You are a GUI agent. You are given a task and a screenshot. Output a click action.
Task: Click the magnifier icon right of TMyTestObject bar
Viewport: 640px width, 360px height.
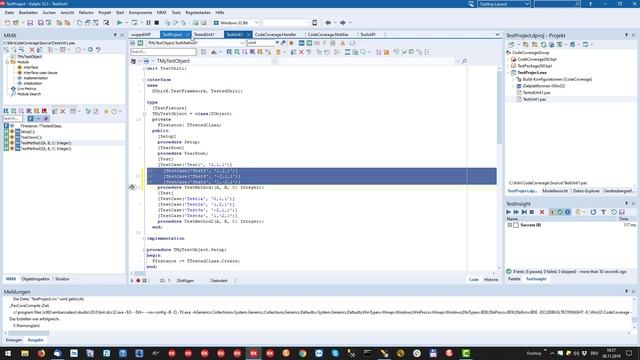pos(464,61)
